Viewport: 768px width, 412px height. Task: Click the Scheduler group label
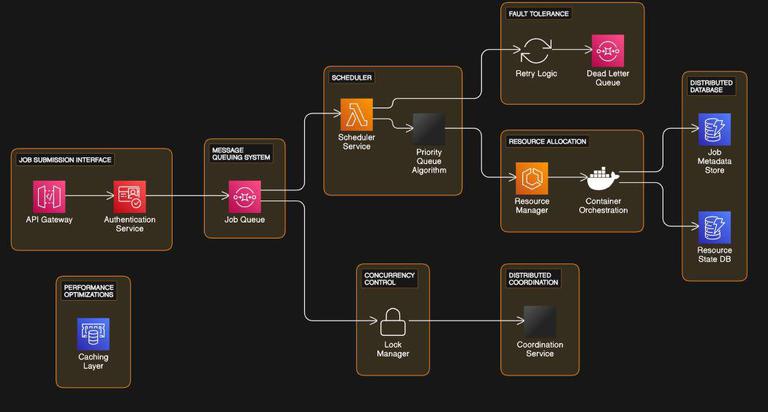tap(352, 77)
